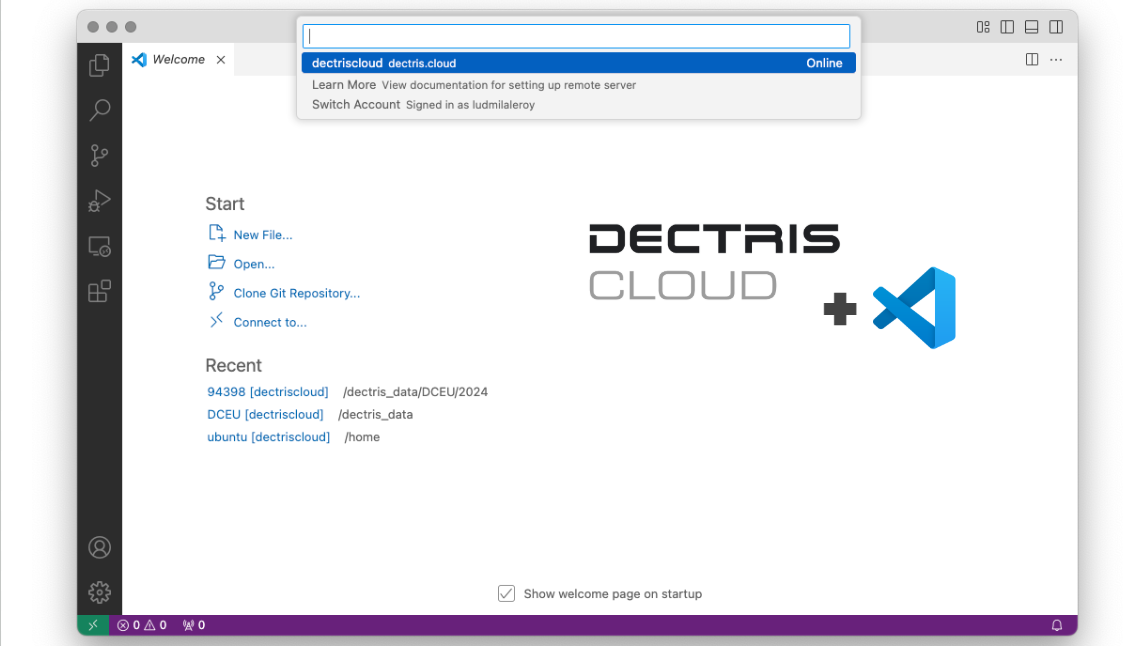Toggle primary side bar layout icon
This screenshot has height=646, width=1135.
(x=1007, y=27)
